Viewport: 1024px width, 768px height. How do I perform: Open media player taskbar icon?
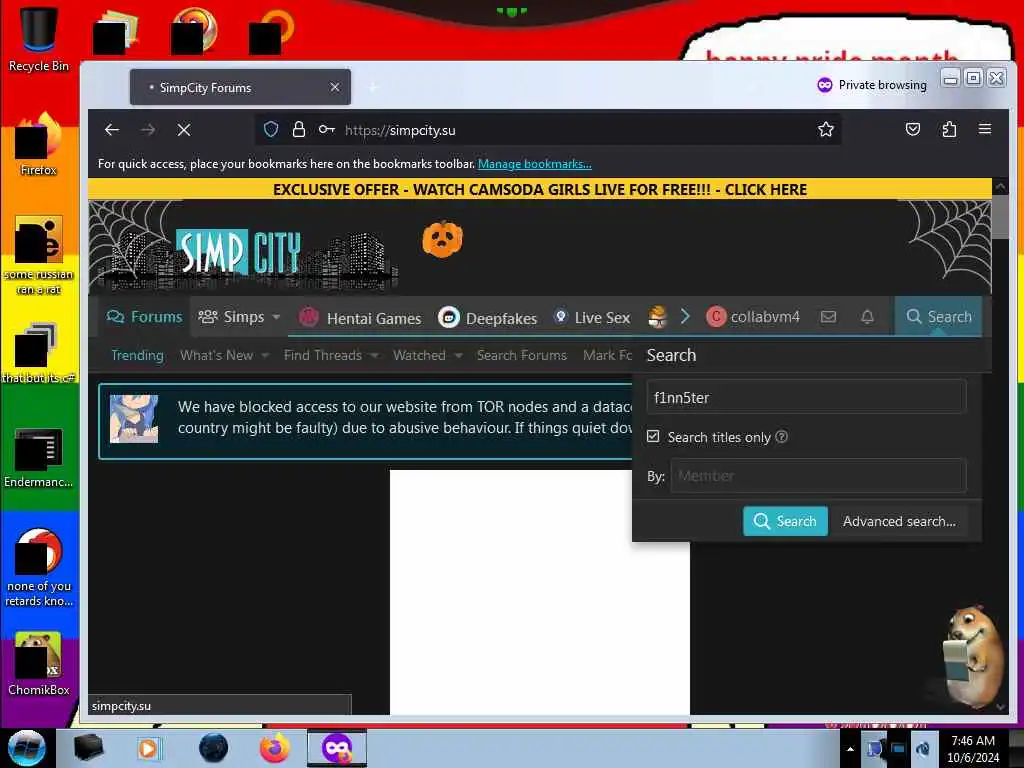pyautogui.click(x=149, y=748)
